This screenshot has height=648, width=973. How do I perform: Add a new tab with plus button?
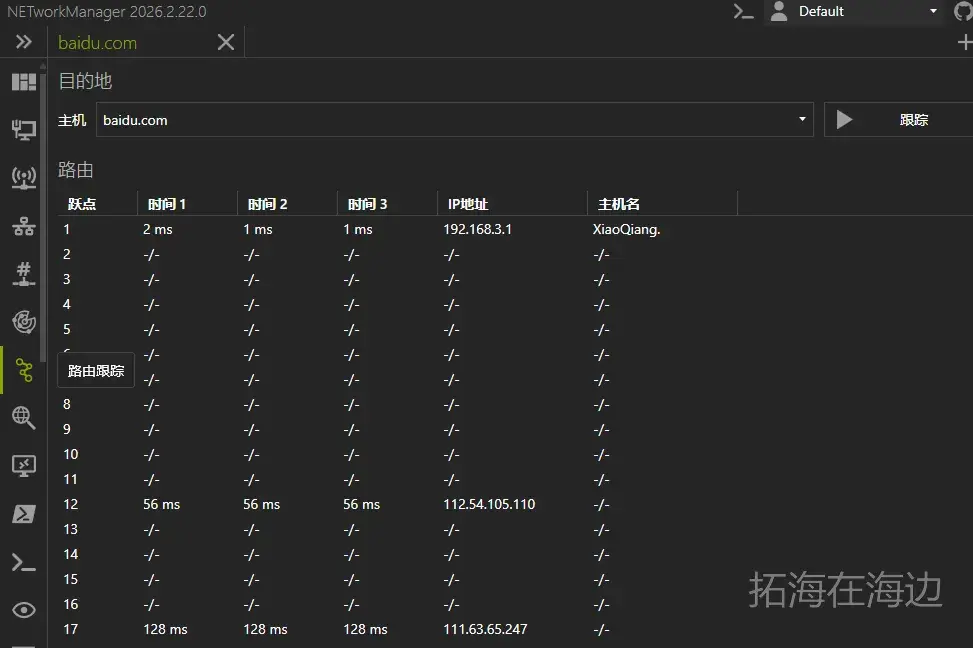point(965,42)
